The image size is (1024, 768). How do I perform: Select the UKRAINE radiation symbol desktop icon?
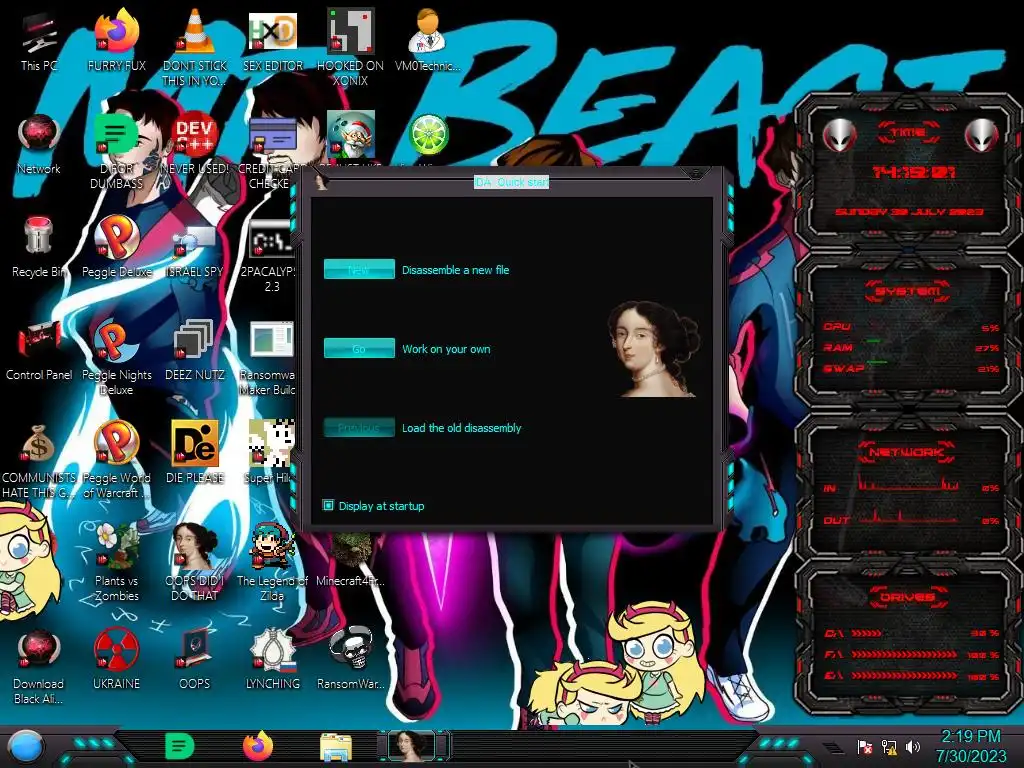click(x=117, y=660)
